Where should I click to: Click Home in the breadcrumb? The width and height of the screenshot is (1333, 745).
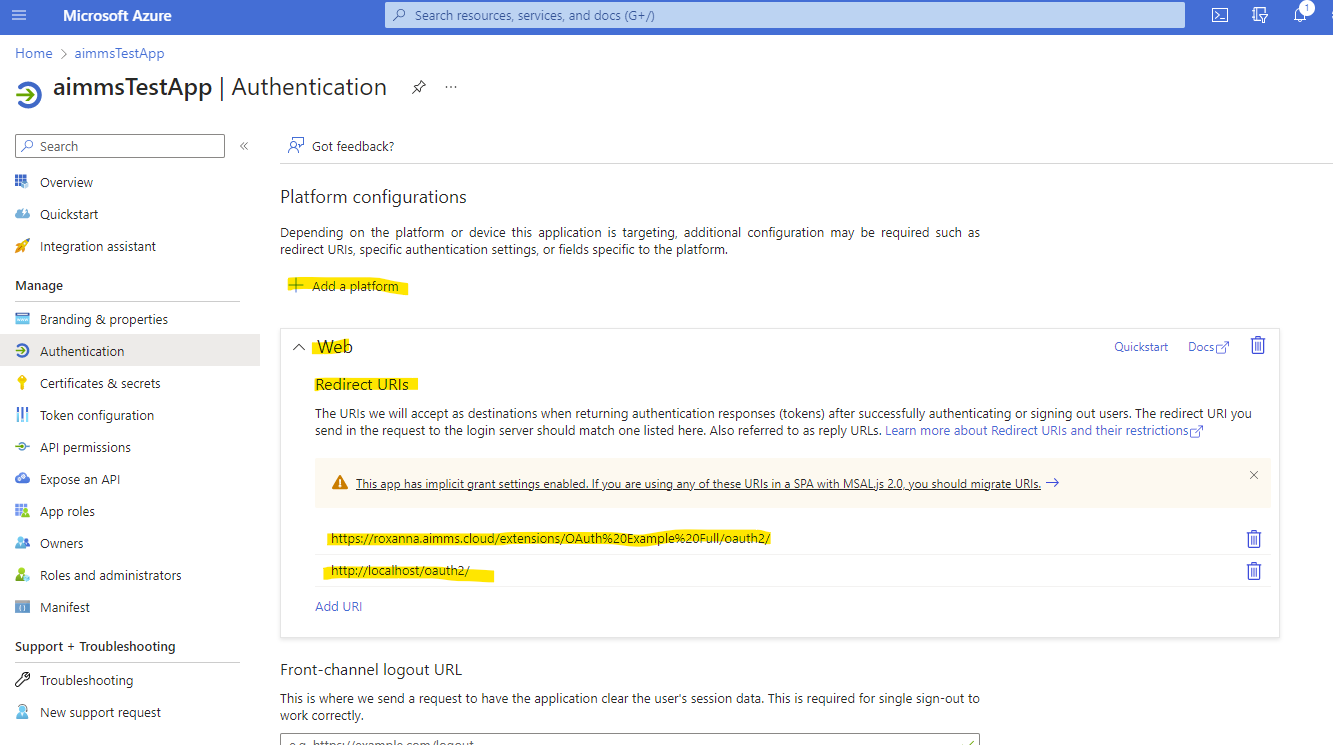(33, 53)
